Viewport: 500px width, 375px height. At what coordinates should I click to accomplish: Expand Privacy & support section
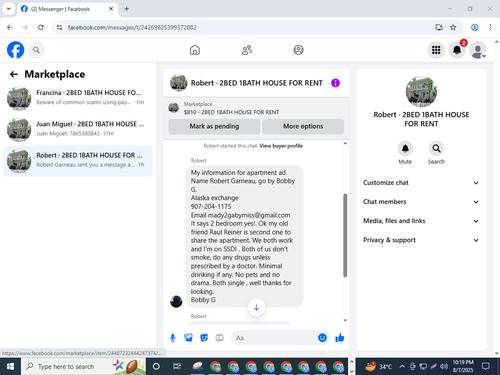pyautogui.click(x=421, y=240)
